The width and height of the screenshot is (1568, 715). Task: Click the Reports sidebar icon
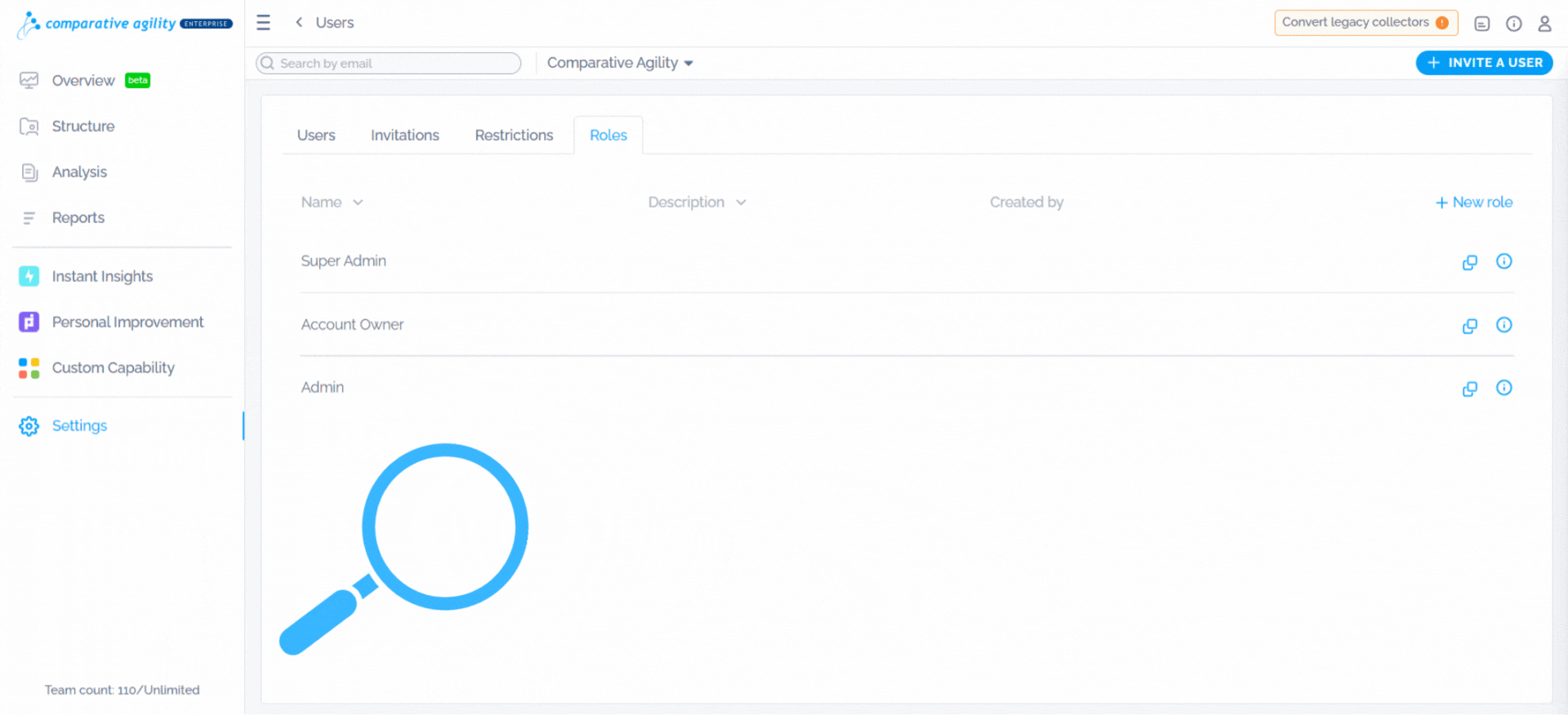coord(29,218)
